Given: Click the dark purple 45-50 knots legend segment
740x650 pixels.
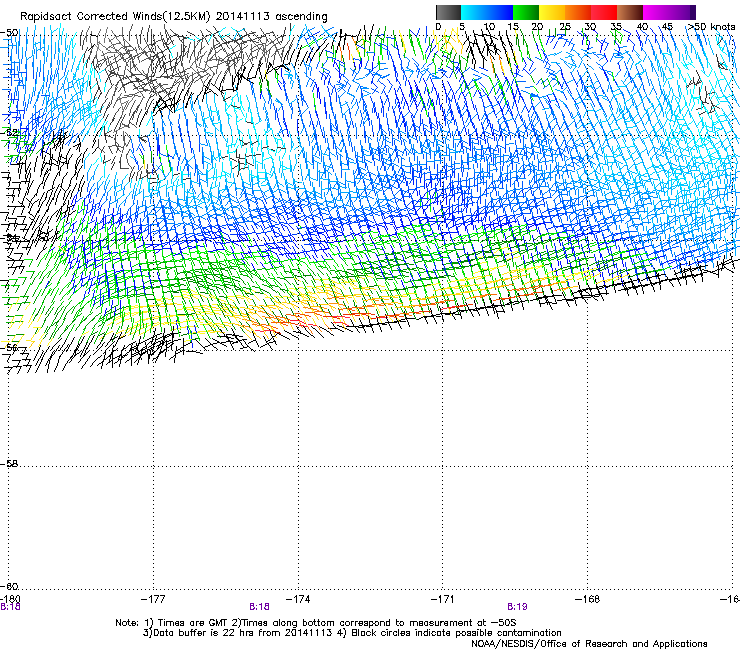Looking at the screenshot, I should tap(682, 12).
